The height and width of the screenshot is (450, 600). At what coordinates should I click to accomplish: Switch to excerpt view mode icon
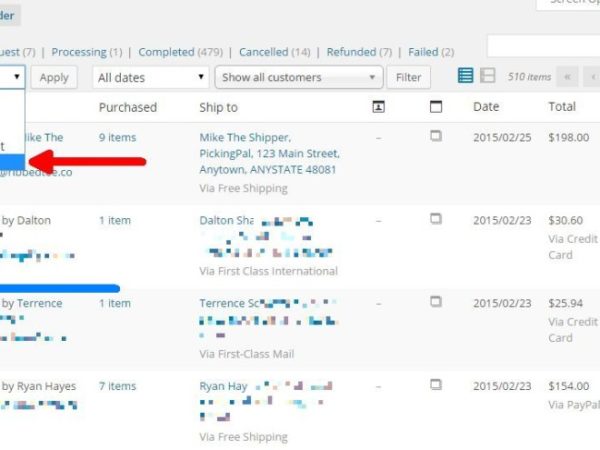click(x=487, y=76)
